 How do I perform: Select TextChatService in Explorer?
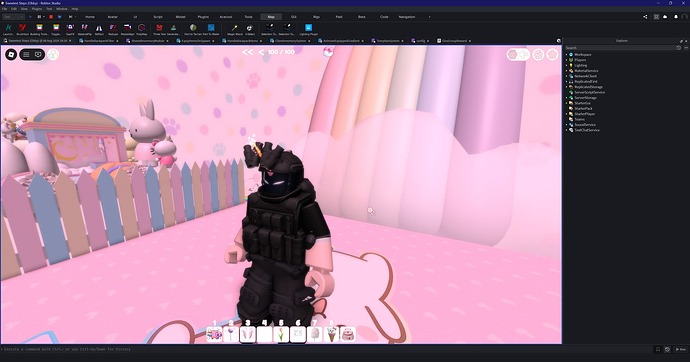(x=587, y=130)
